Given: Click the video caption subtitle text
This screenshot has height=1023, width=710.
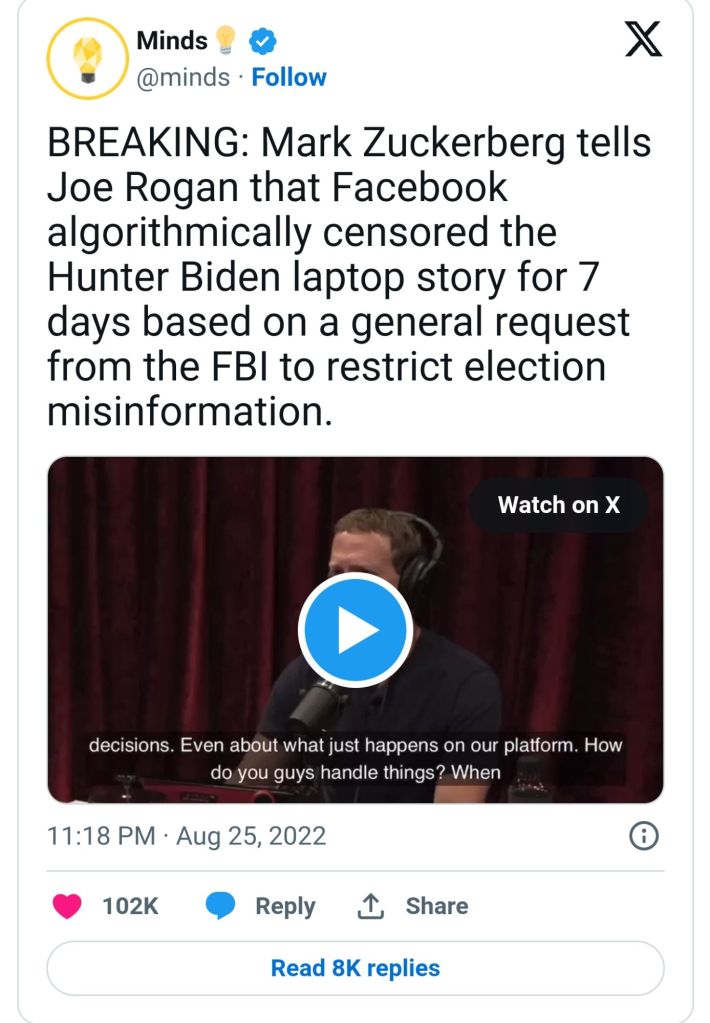Looking at the screenshot, I should [355, 759].
